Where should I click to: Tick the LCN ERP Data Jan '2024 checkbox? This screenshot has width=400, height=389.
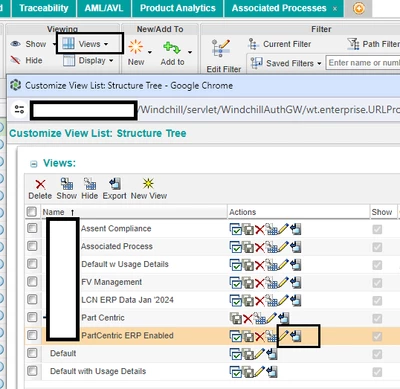click(32, 299)
